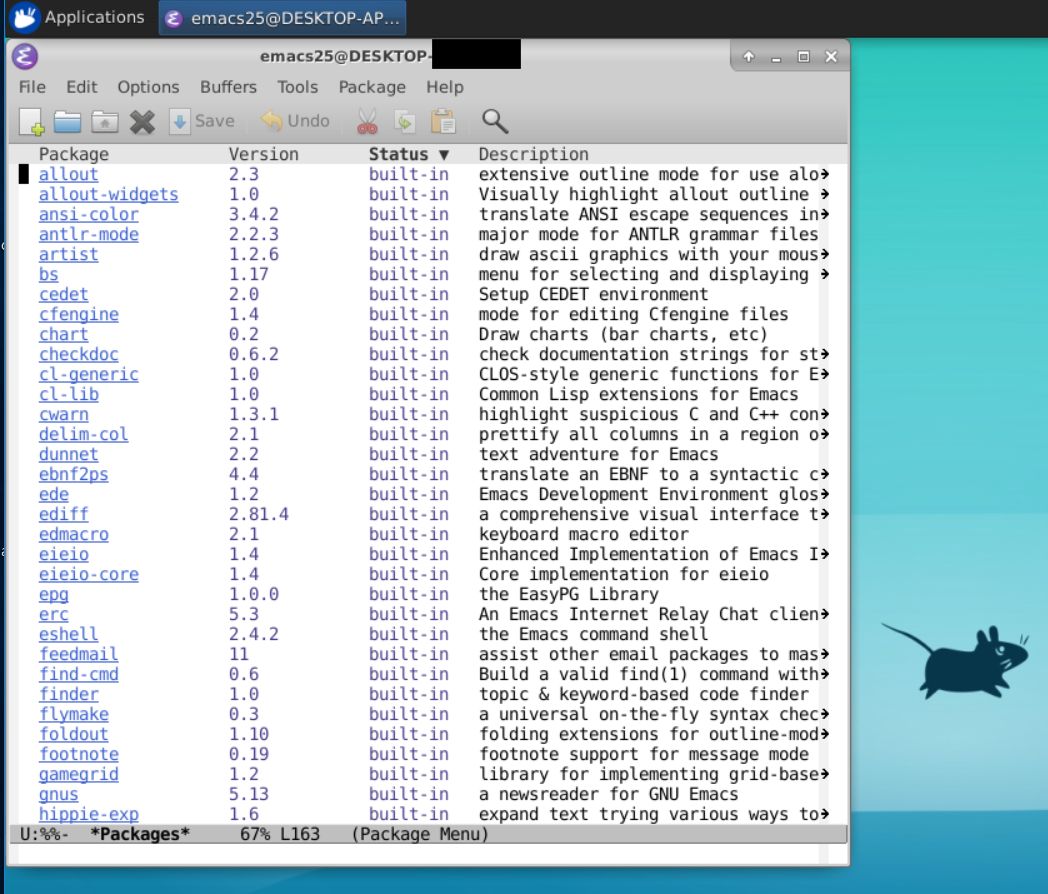Open the eieio package link
Screen dimensions: 1048x894
(x=63, y=555)
